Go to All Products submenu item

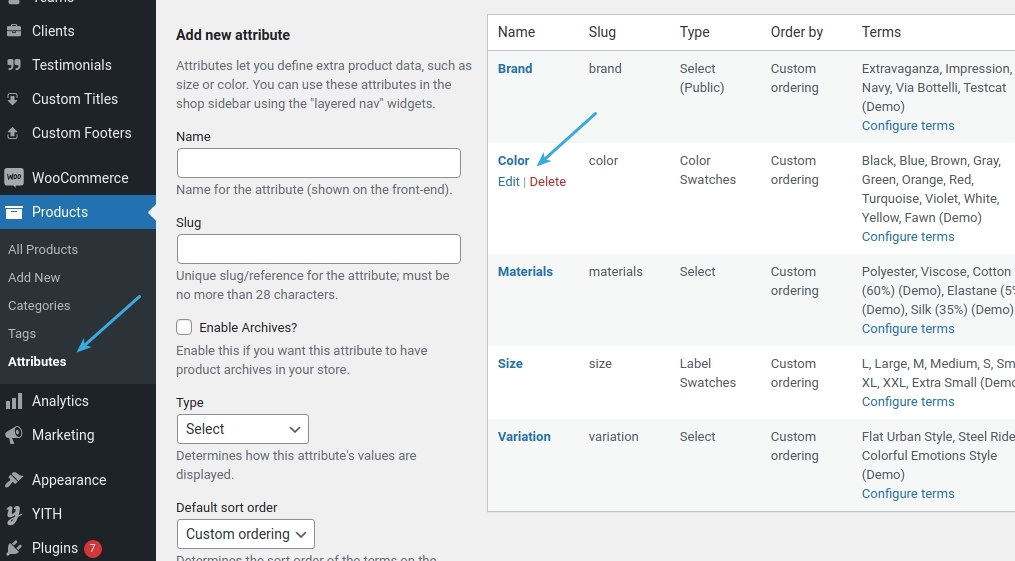click(x=43, y=249)
